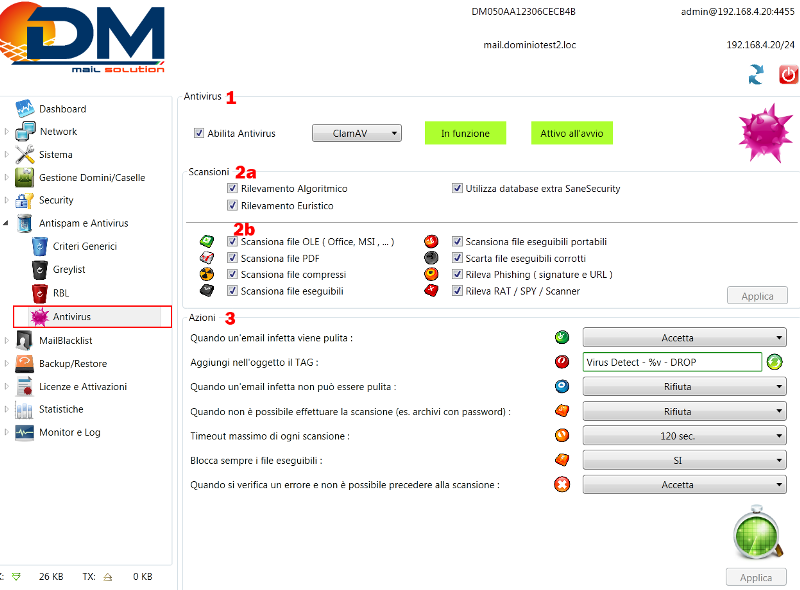The width and height of the screenshot is (800, 590).
Task: Click the Attivo all'avvio button
Action: click(572, 133)
